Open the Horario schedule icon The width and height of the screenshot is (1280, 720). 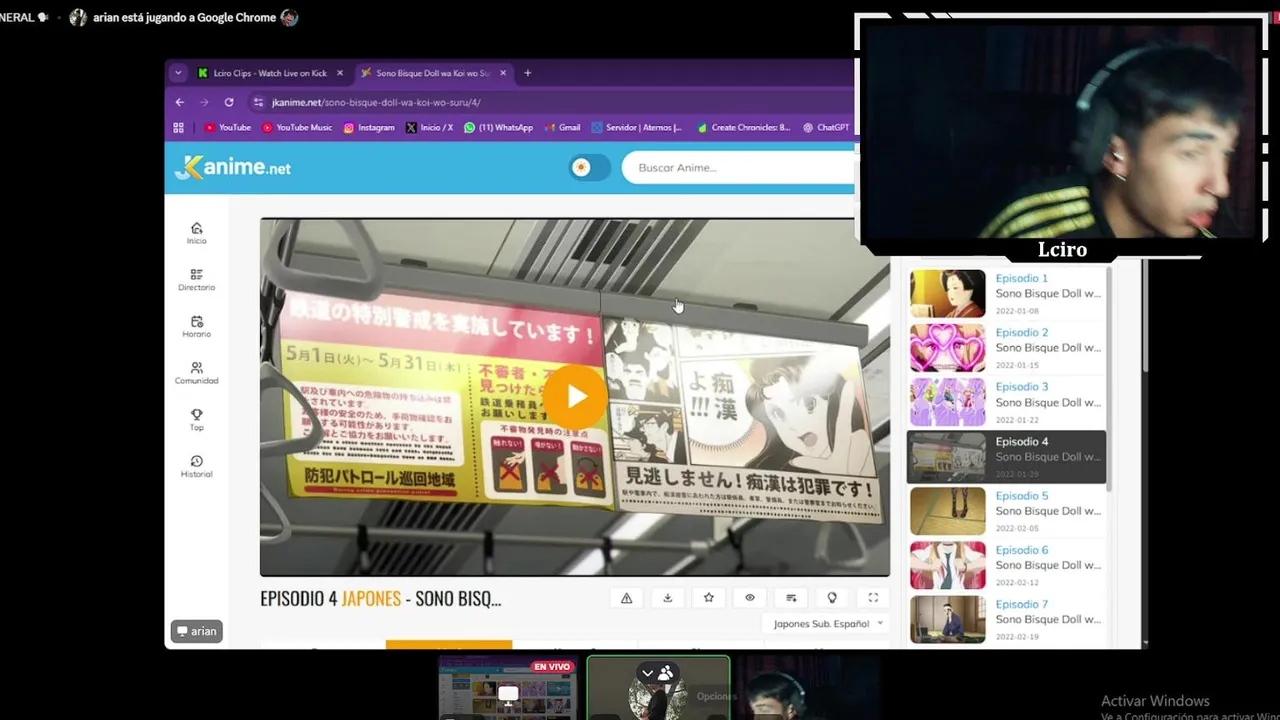[196, 326]
